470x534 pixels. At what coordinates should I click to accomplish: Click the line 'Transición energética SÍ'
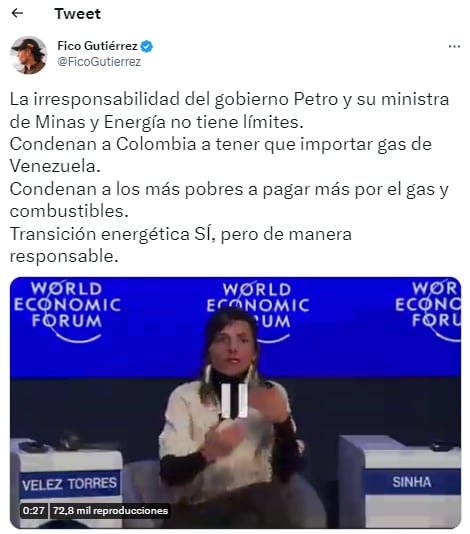coord(112,234)
